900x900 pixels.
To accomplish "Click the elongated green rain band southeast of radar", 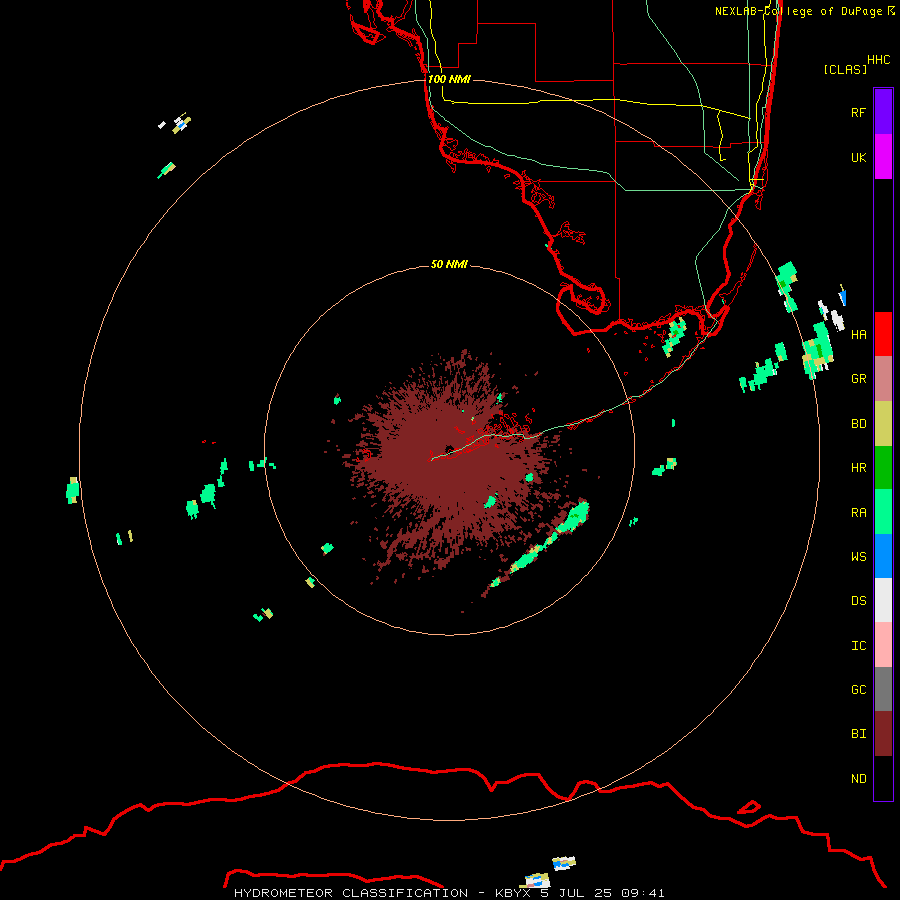I will point(542,545).
